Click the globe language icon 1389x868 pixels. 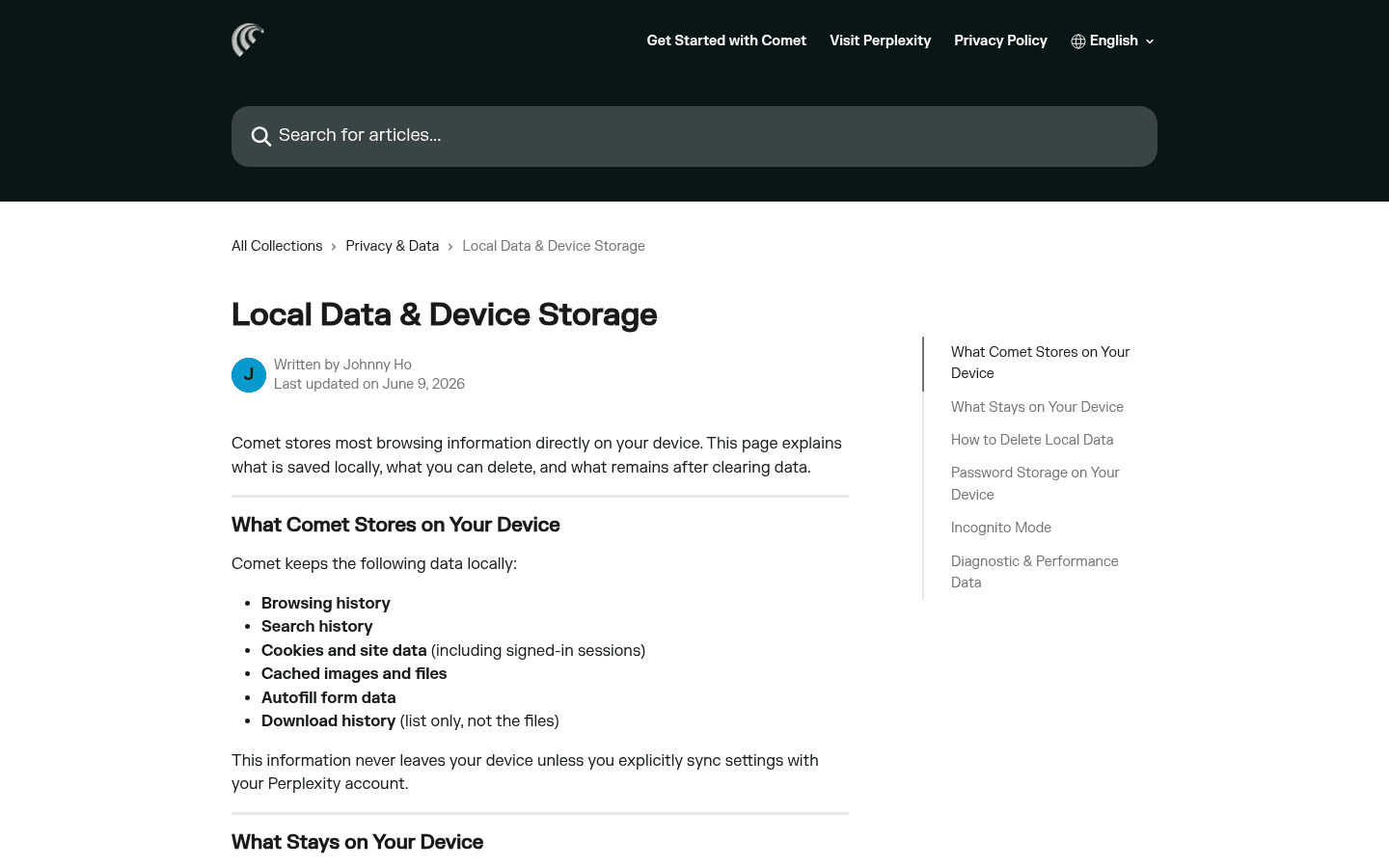1078,41
